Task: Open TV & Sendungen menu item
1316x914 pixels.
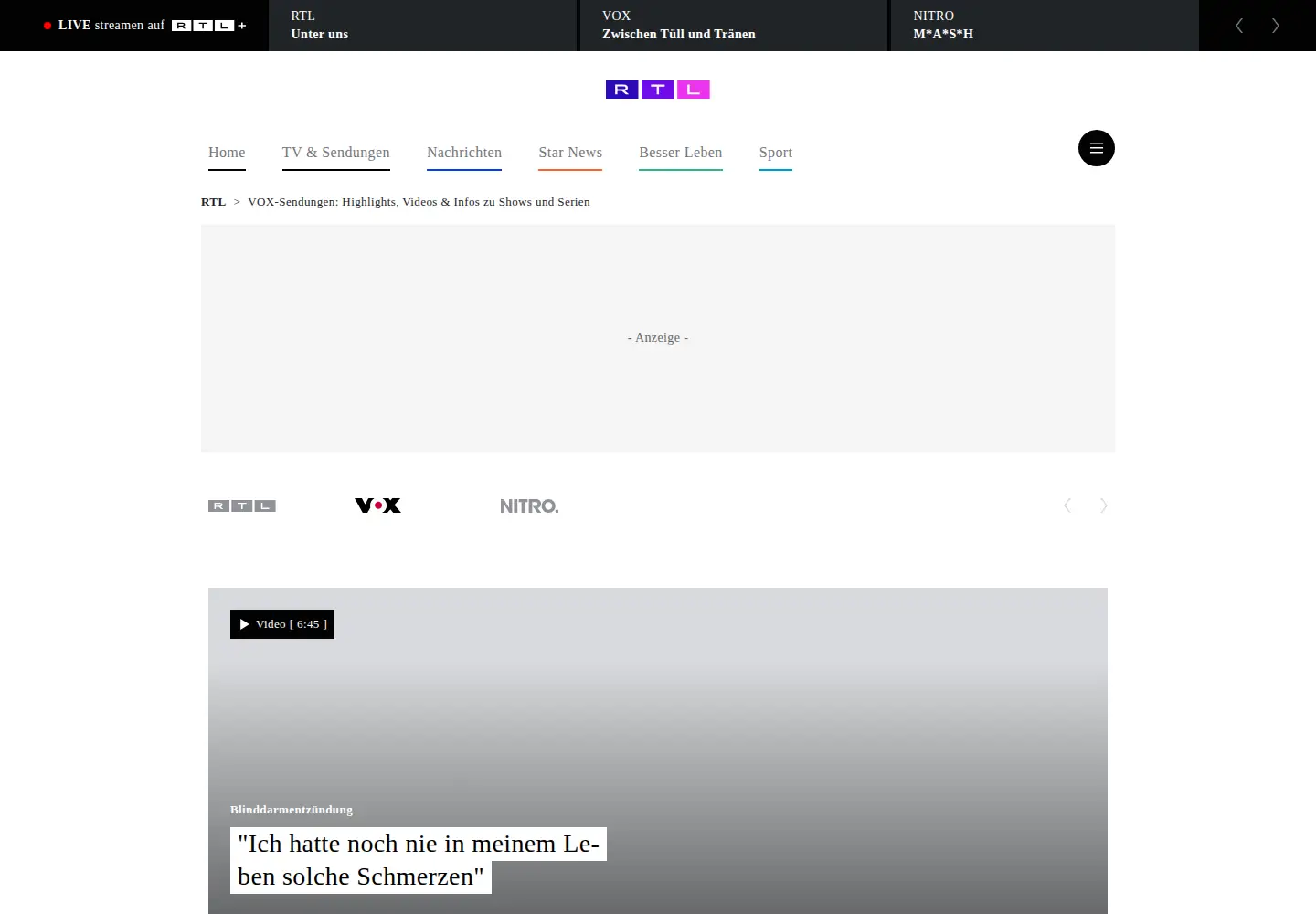Action: point(336,153)
